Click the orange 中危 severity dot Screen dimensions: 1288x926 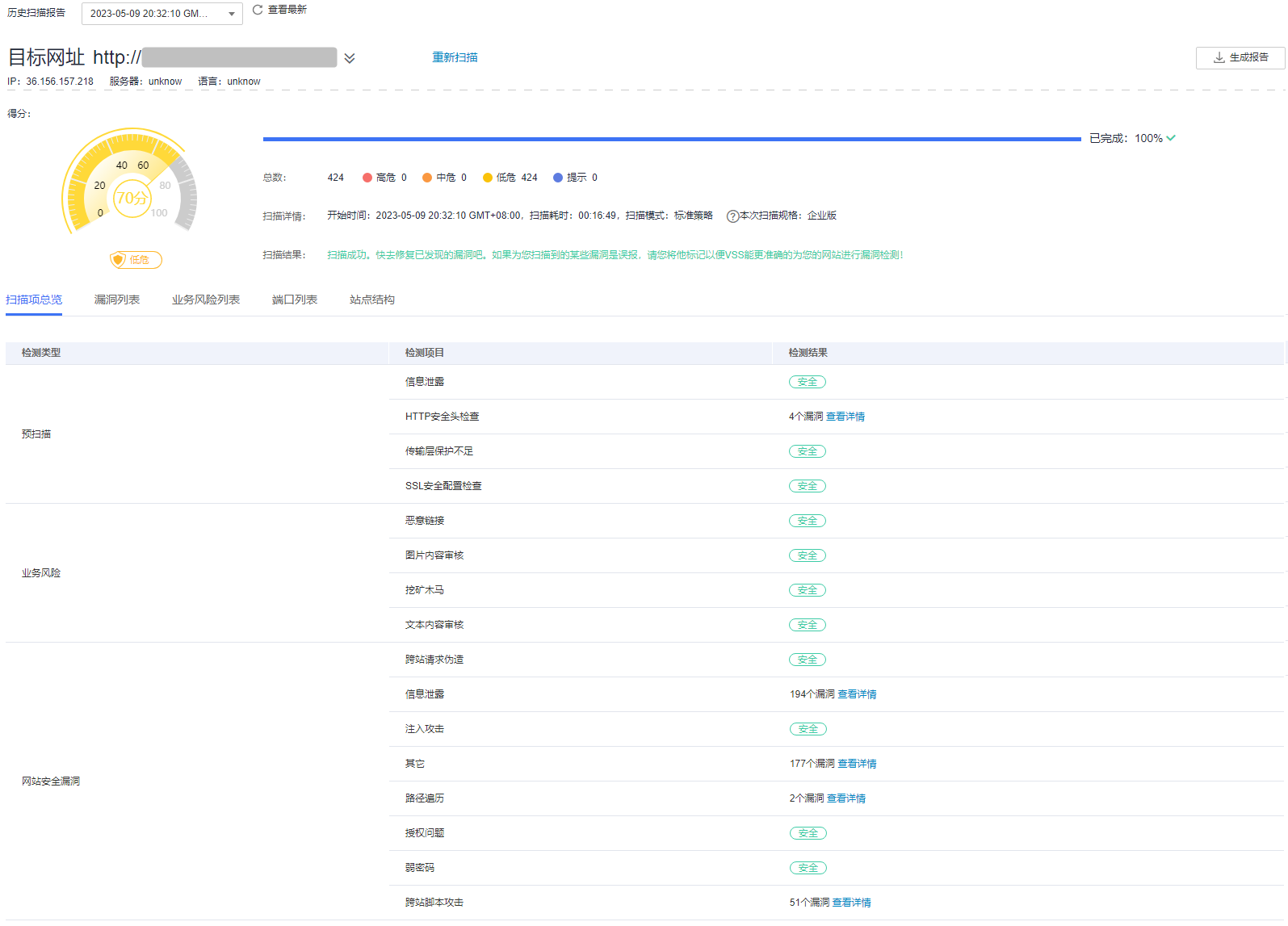[x=427, y=178]
